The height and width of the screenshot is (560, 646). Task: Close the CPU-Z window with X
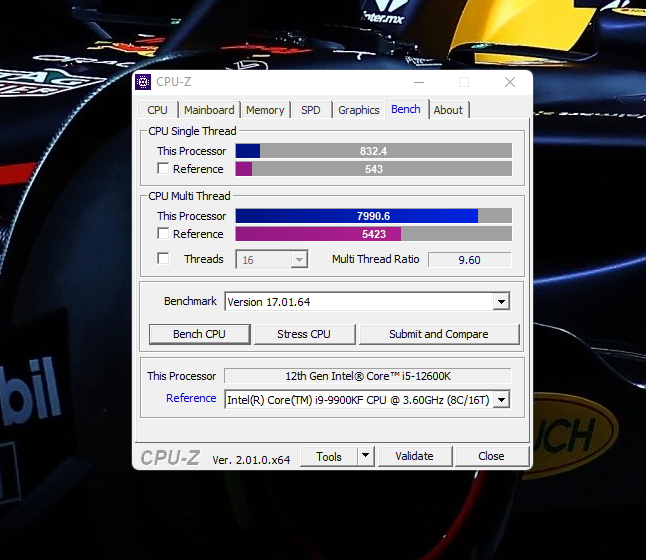click(x=510, y=82)
